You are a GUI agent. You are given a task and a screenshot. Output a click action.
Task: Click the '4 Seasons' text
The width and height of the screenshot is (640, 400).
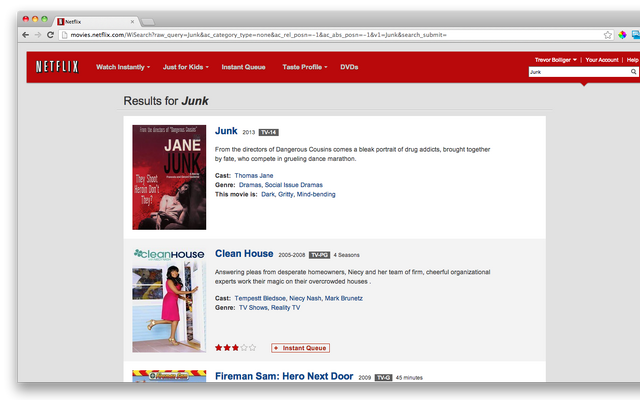point(347,255)
